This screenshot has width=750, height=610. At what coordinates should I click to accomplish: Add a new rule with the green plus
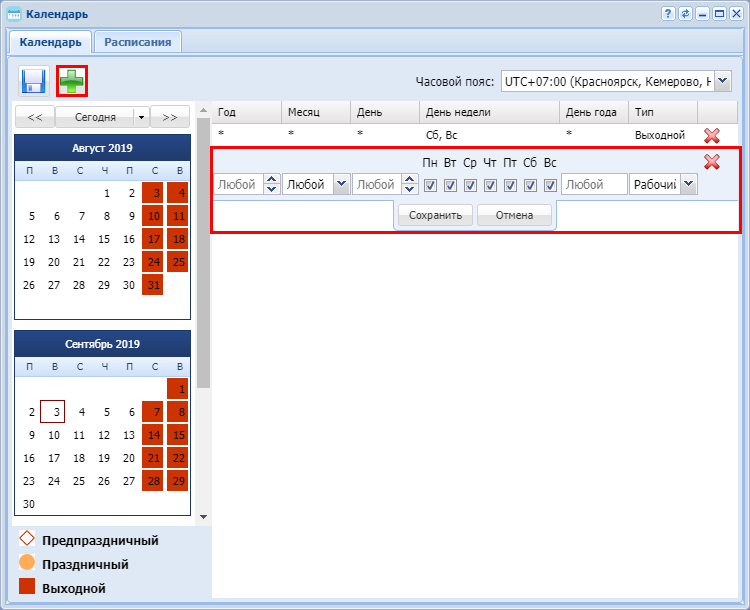click(x=72, y=81)
